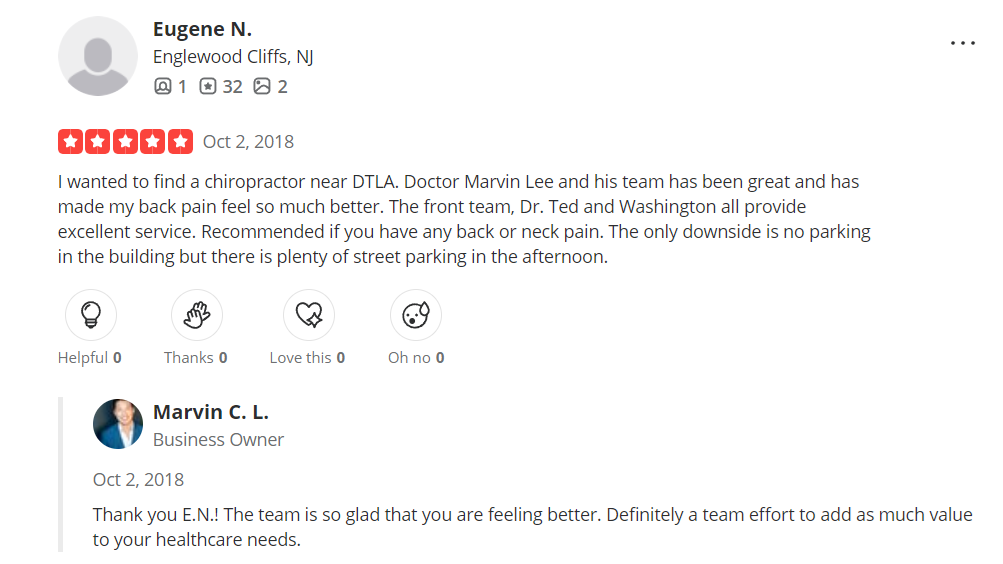The image size is (1003, 564).
Task: Click the Love this heart icon
Action: pyautogui.click(x=309, y=316)
